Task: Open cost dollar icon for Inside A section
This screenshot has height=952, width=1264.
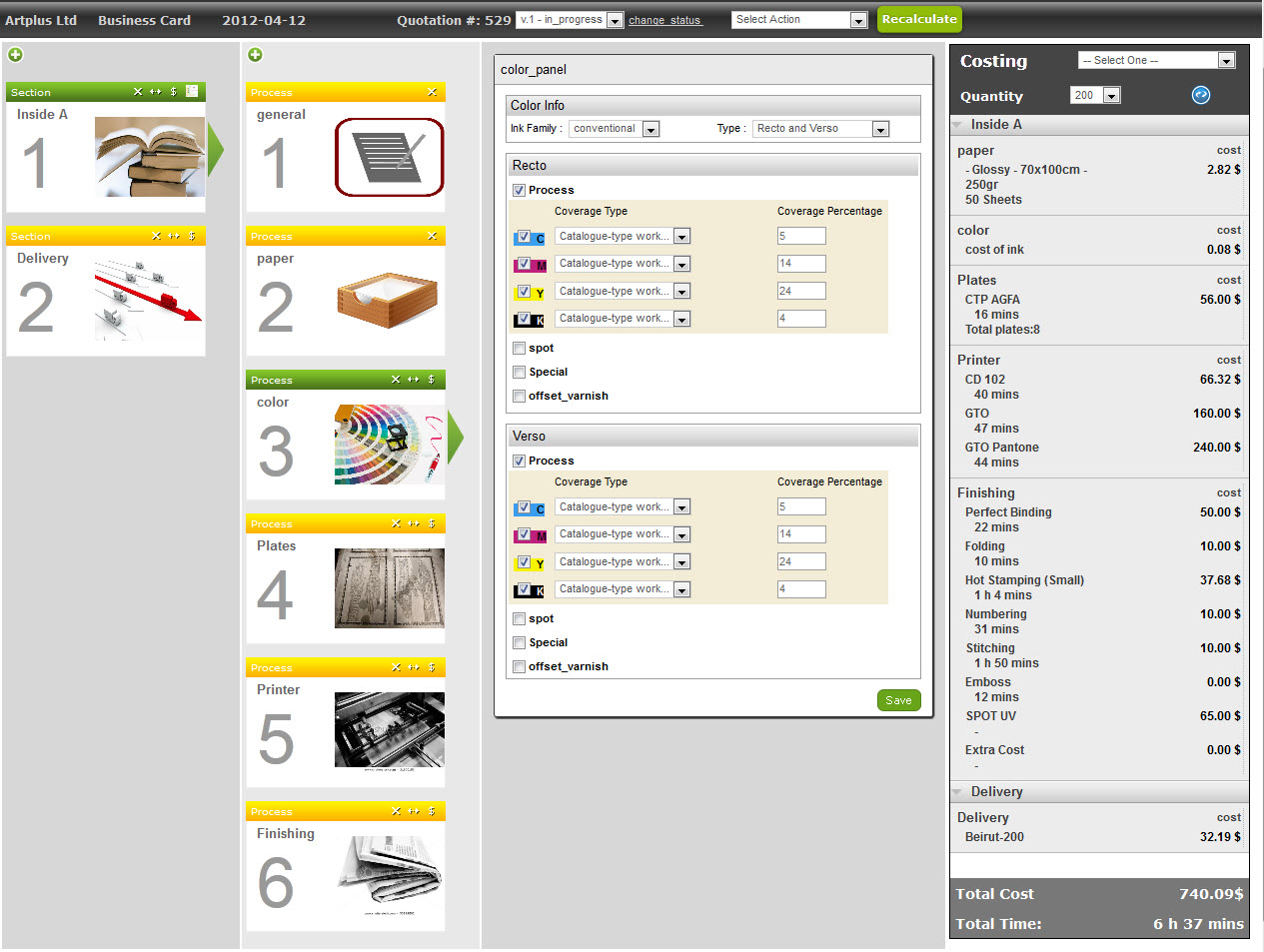Action: coord(173,92)
